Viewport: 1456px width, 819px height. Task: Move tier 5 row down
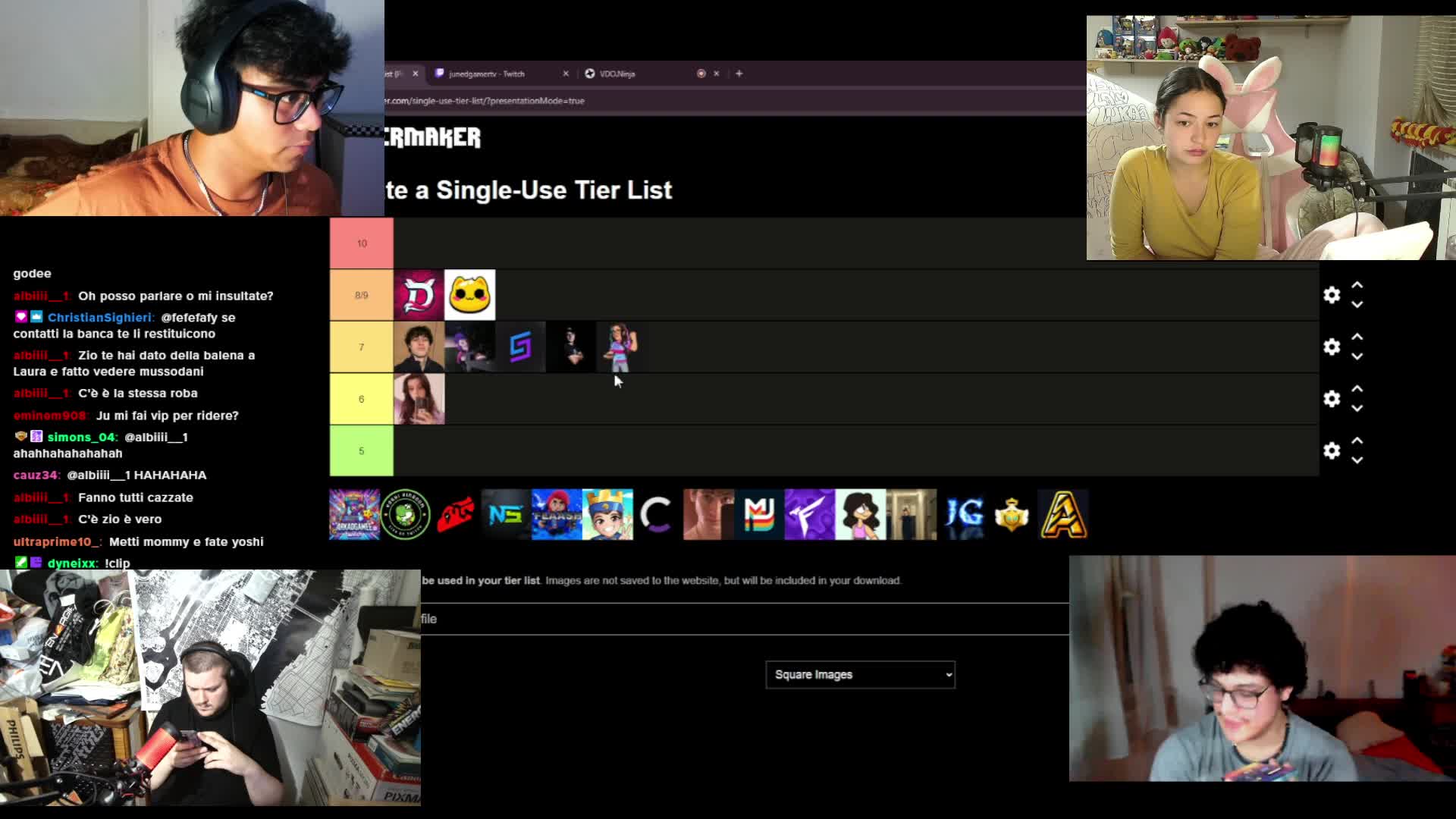pyautogui.click(x=1357, y=460)
